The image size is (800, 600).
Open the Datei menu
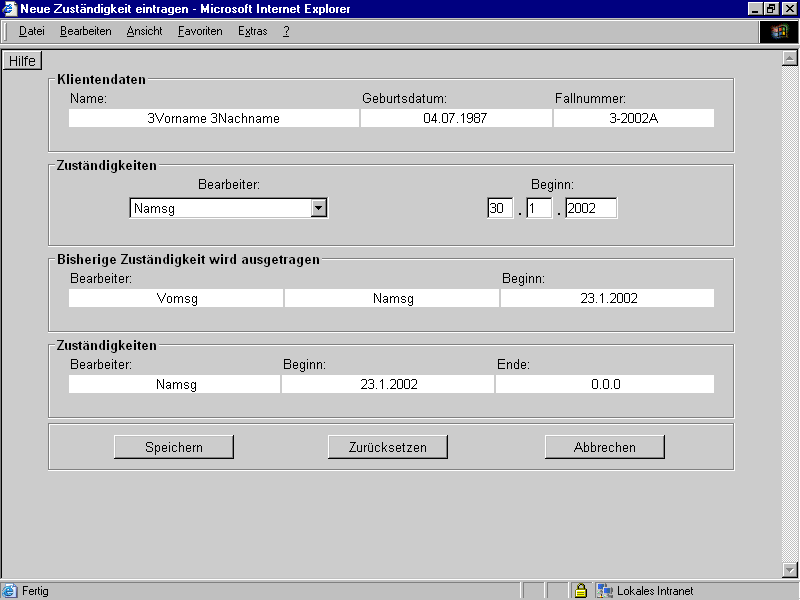tap(32, 31)
